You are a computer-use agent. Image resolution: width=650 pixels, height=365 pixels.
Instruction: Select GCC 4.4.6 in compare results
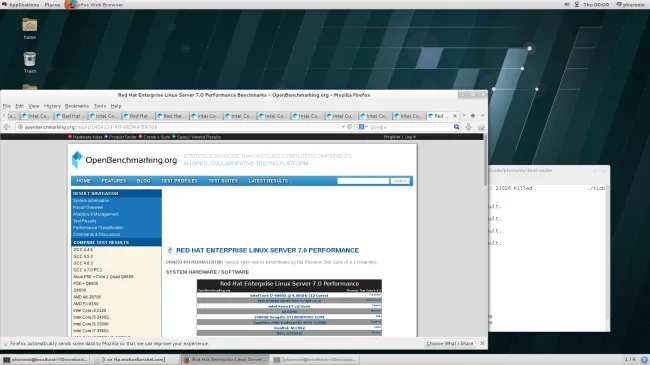[83, 250]
